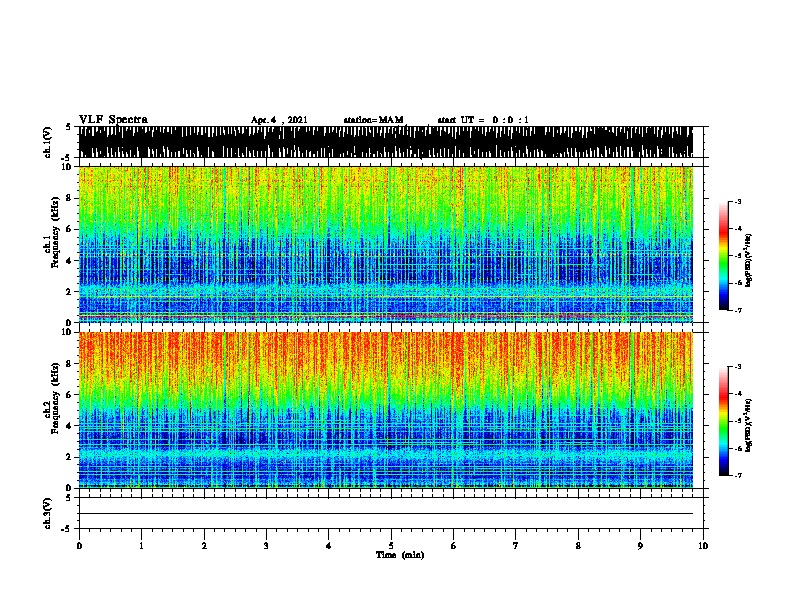Screen dimensions: 792x612
Task: Click the time axis tick label "1"
Action: coord(141,546)
